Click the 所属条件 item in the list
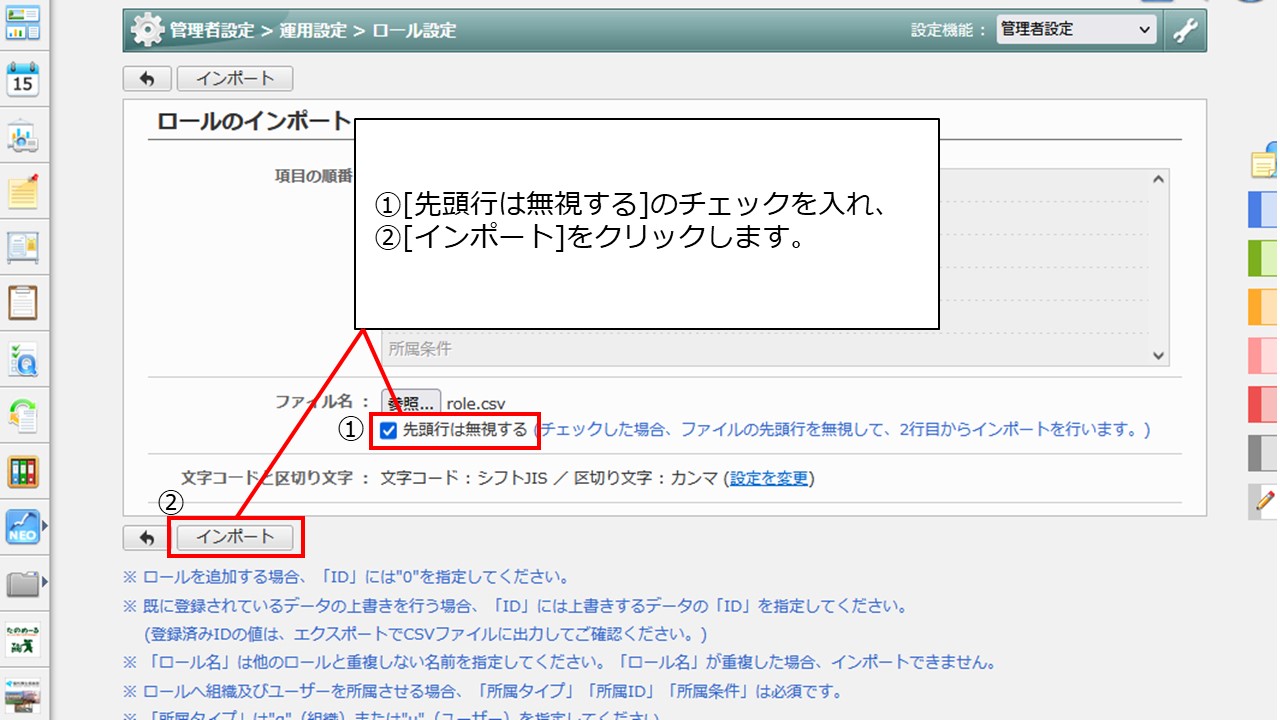Screen dimensions: 1280x720 420,350
